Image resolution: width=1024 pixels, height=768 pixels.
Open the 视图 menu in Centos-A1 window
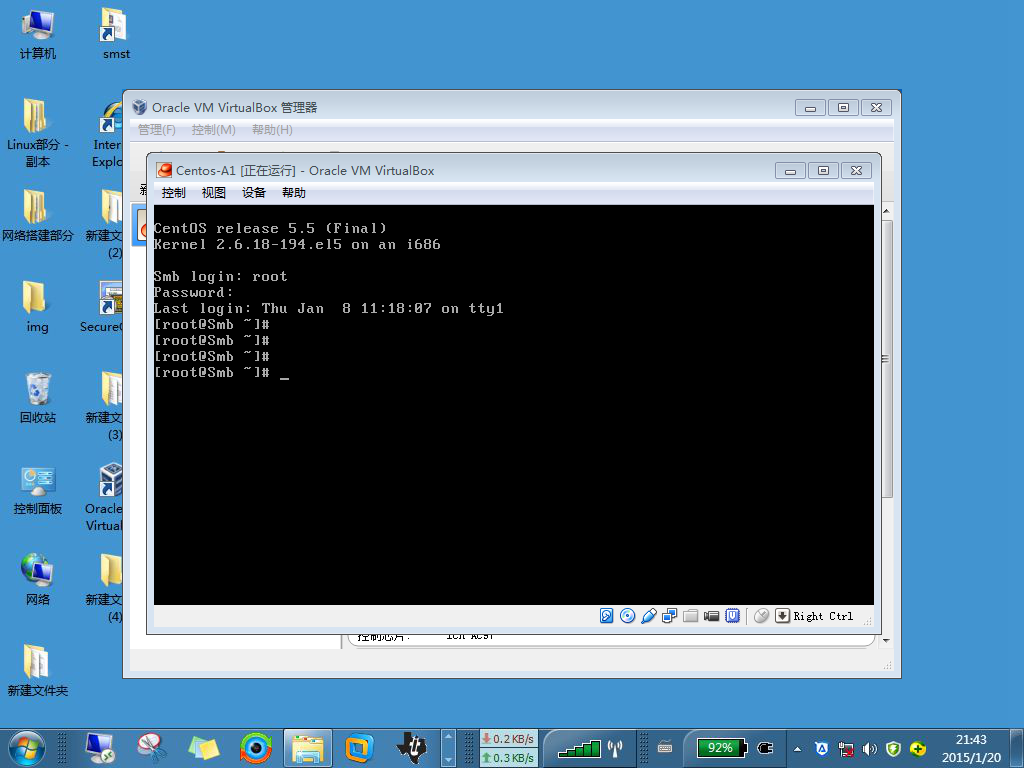(214, 193)
